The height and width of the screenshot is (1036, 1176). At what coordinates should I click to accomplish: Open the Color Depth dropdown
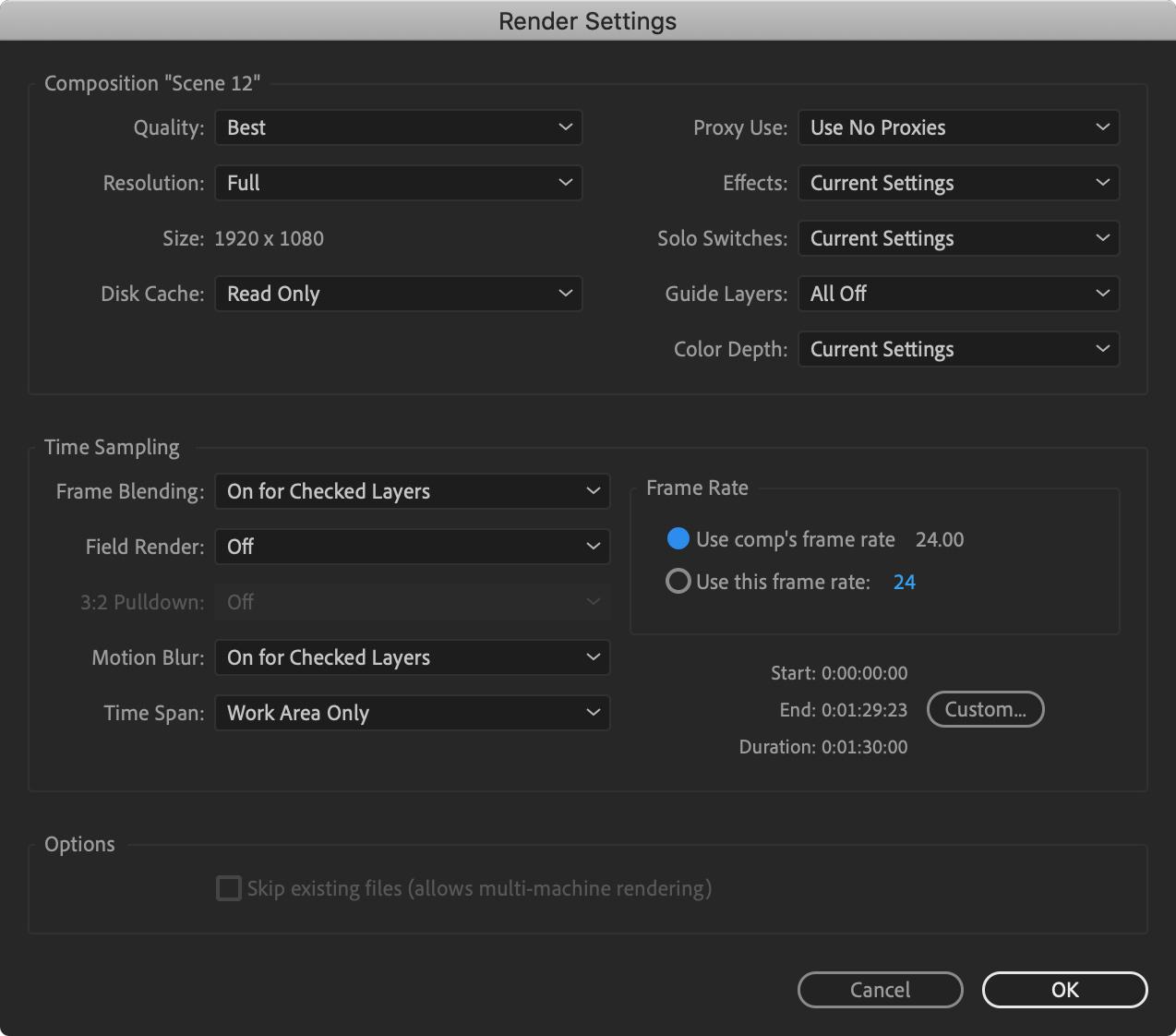958,349
